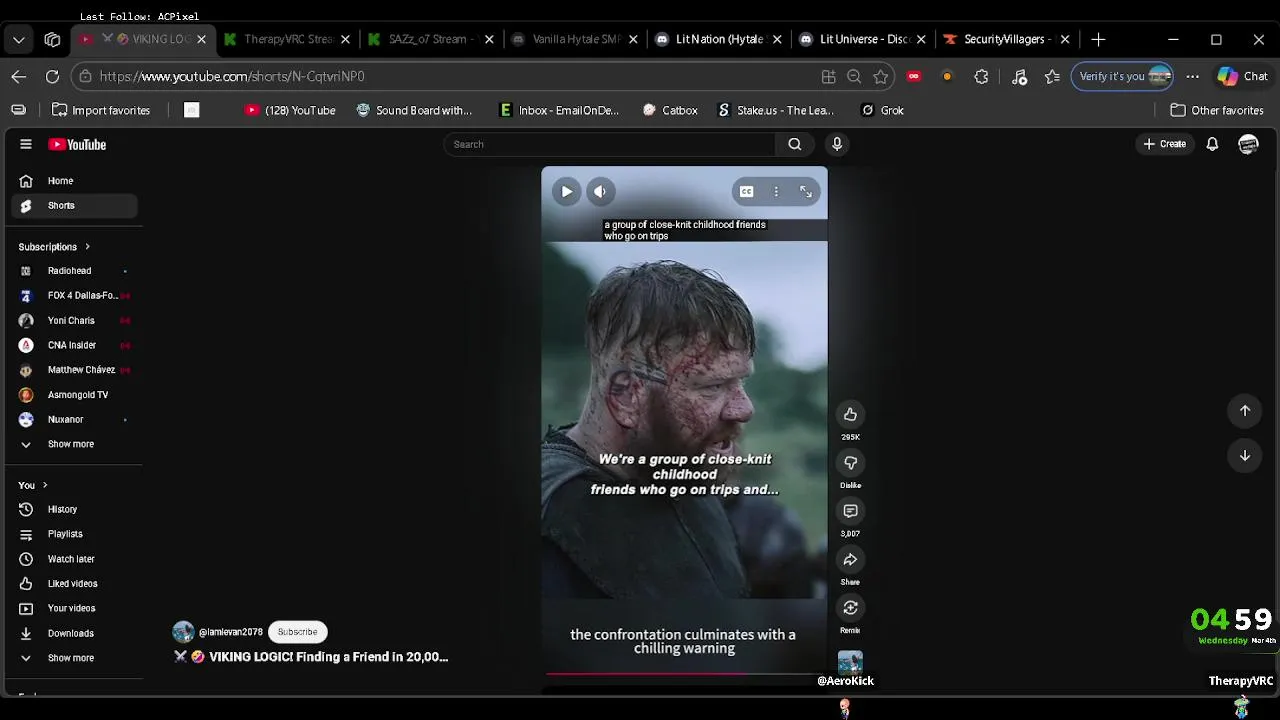1280x720 pixels.
Task: Open the Other favorites folder
Action: click(1217, 110)
